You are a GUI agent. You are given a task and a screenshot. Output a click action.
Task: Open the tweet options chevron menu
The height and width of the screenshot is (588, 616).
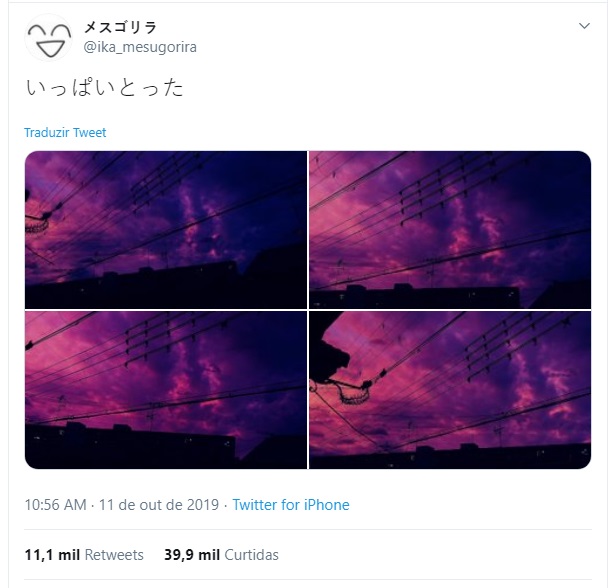pos(584,26)
